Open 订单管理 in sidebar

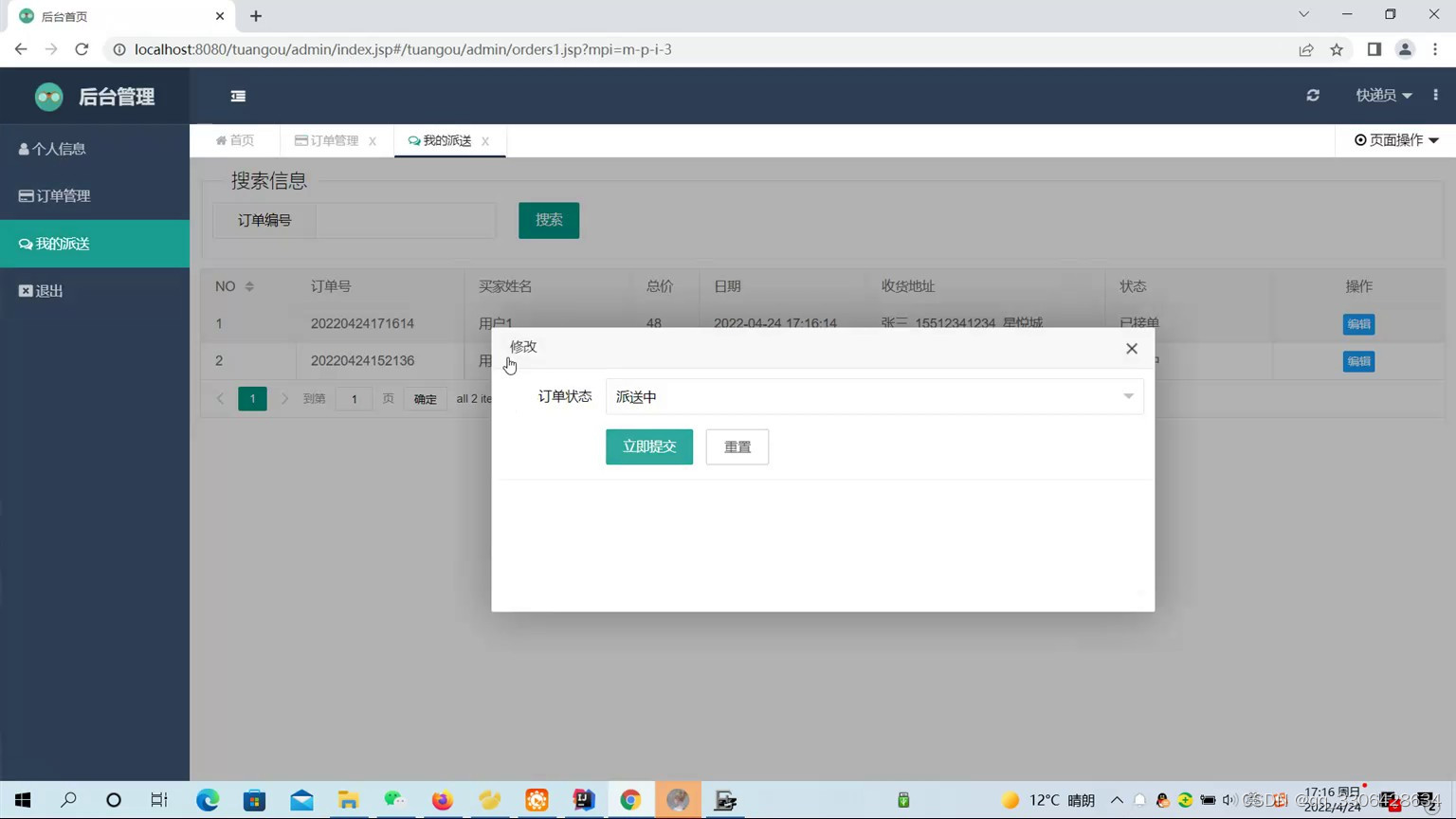point(95,196)
